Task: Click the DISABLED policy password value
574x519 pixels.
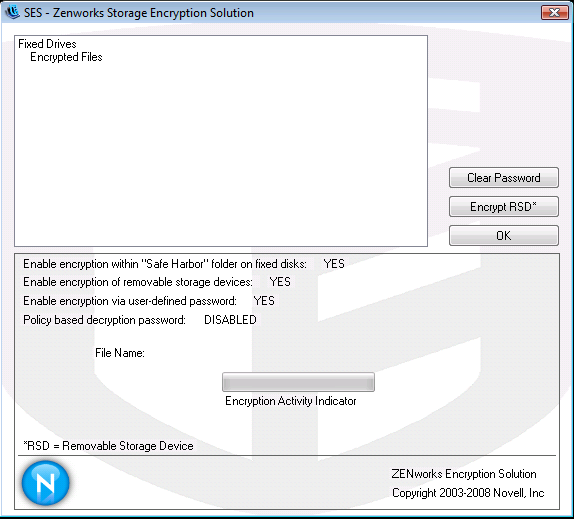Action: pyautogui.click(x=230, y=320)
